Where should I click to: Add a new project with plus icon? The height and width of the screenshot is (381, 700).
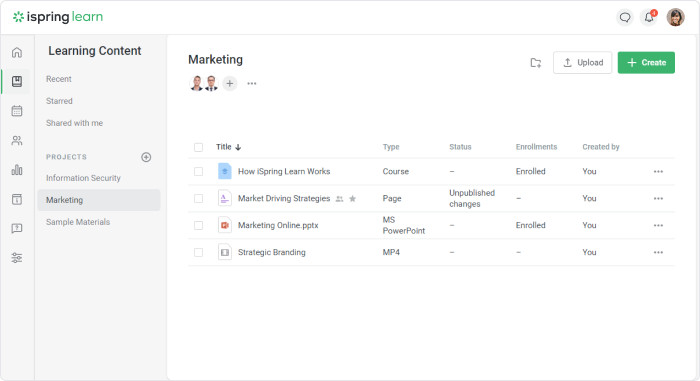[x=146, y=157]
